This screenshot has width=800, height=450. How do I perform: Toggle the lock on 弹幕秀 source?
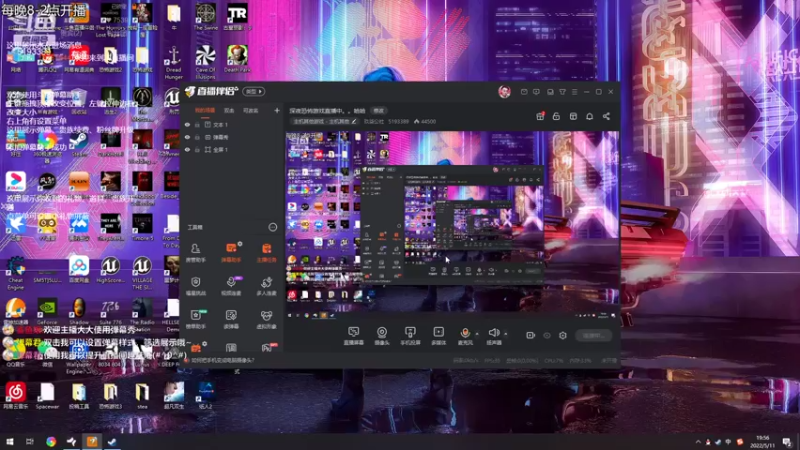(x=197, y=137)
